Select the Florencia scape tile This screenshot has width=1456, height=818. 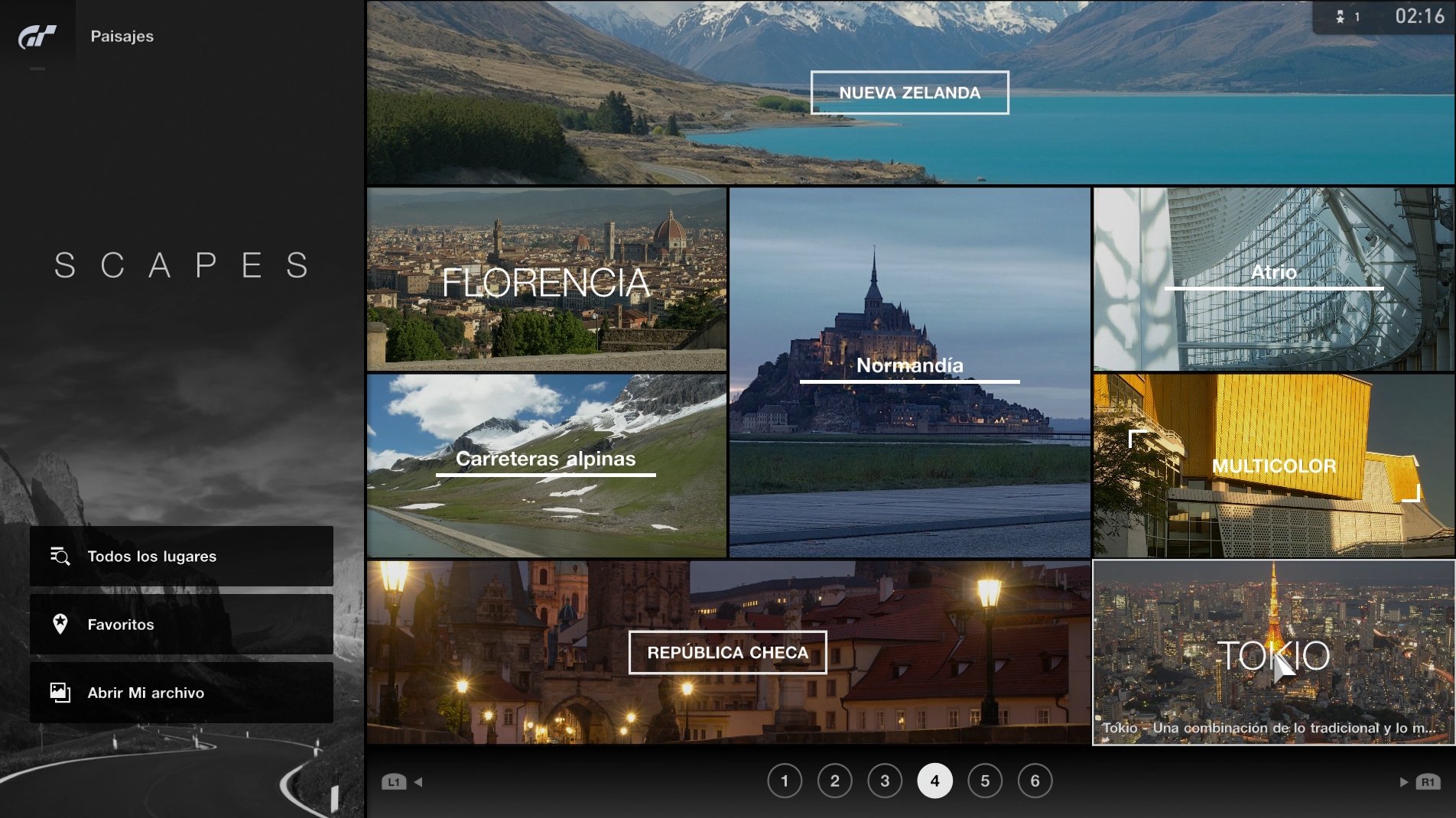(546, 280)
